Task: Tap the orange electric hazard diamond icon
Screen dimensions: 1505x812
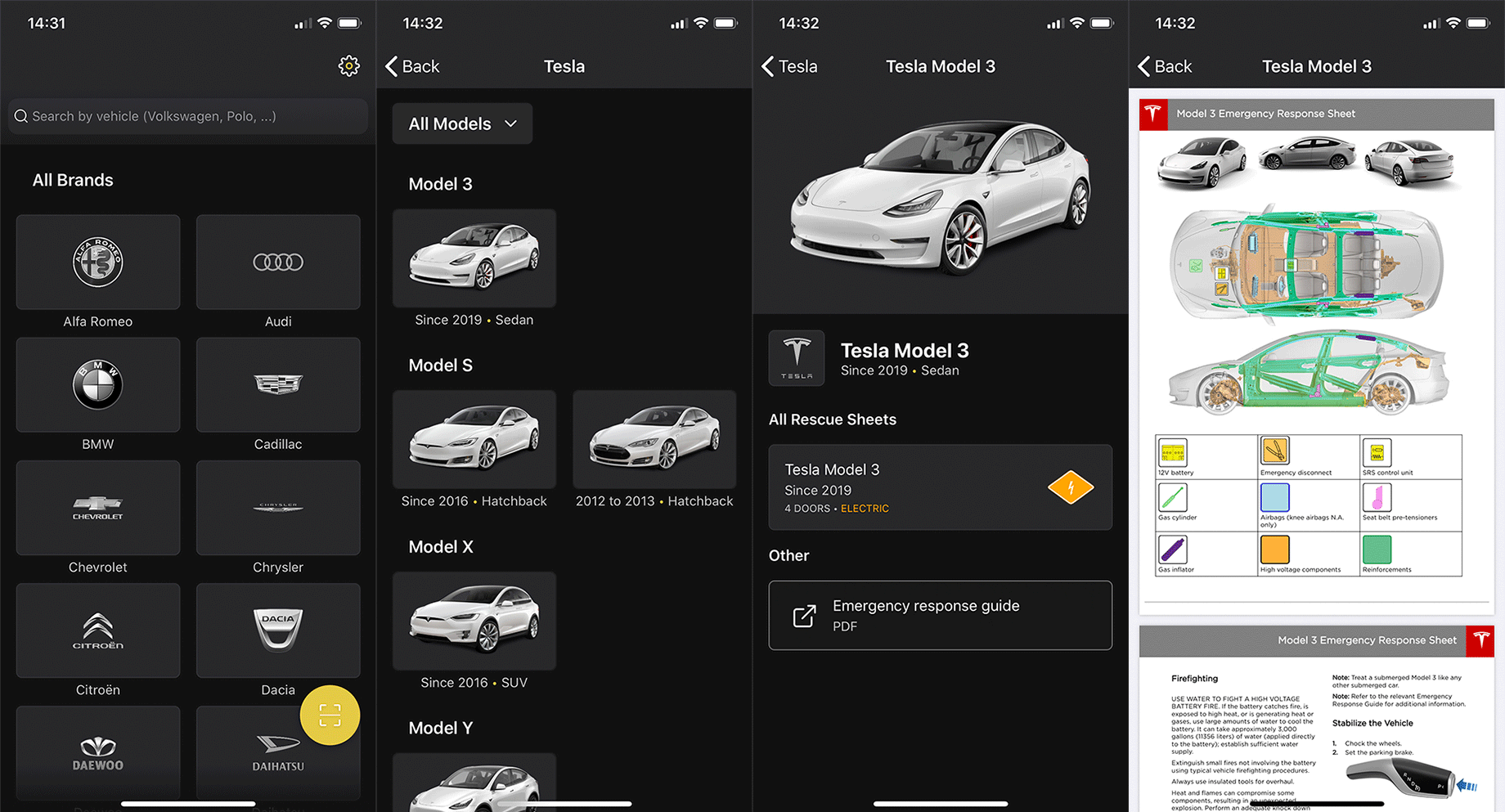Action: click(x=1071, y=487)
